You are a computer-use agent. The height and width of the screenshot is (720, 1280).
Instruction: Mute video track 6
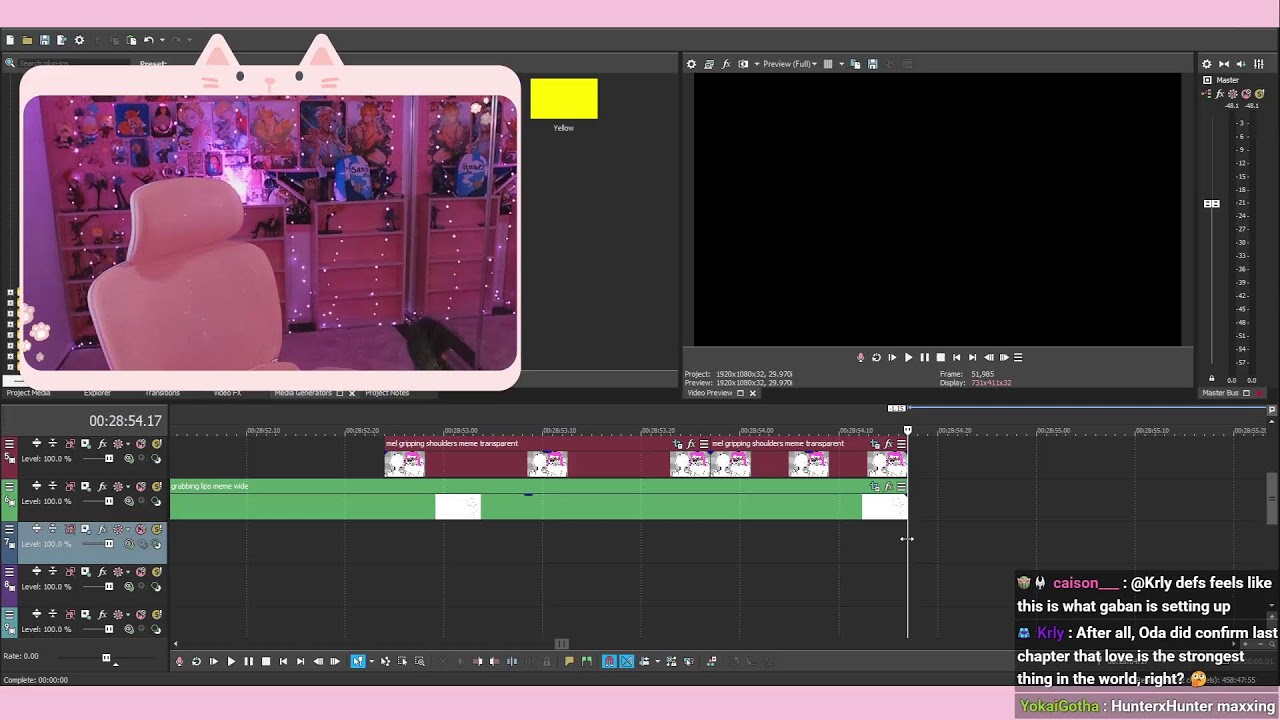click(x=141, y=487)
